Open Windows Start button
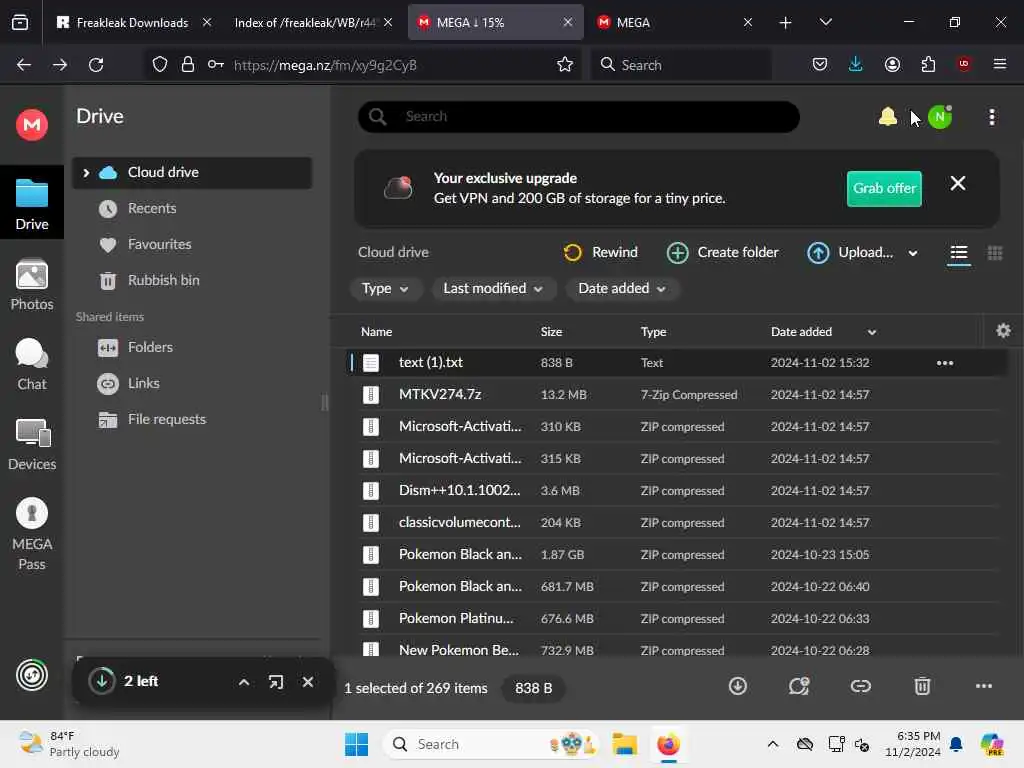 [x=357, y=744]
